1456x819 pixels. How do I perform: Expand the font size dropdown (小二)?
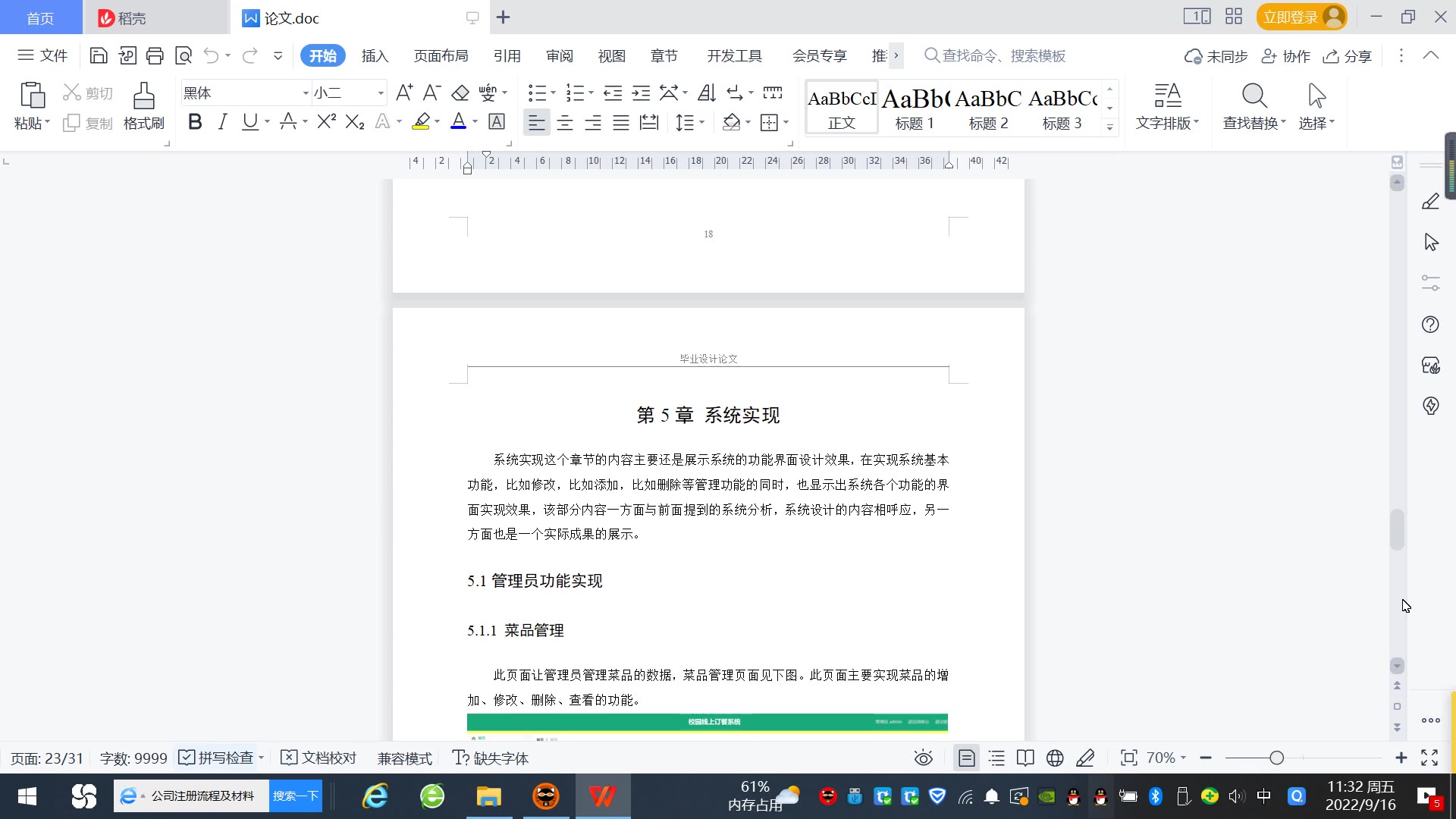tap(381, 93)
